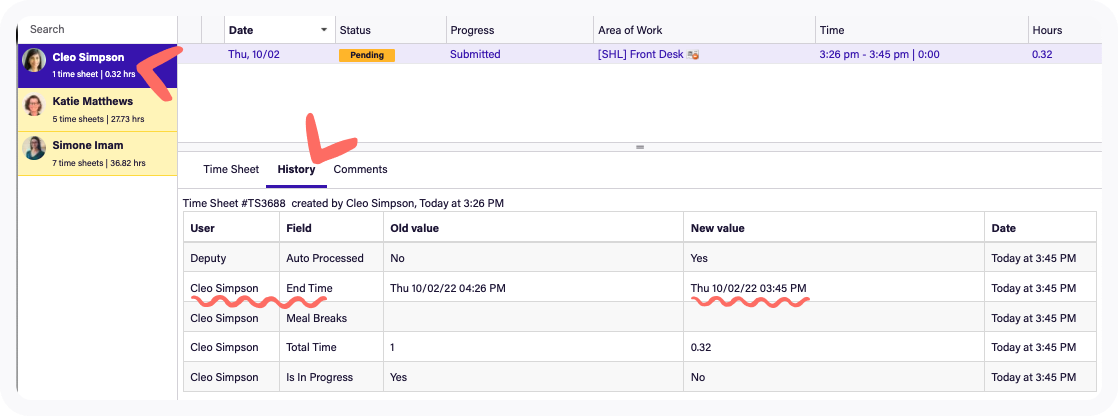Click the icon beside [SHL] Front Desk

pyautogui.click(x=692, y=54)
